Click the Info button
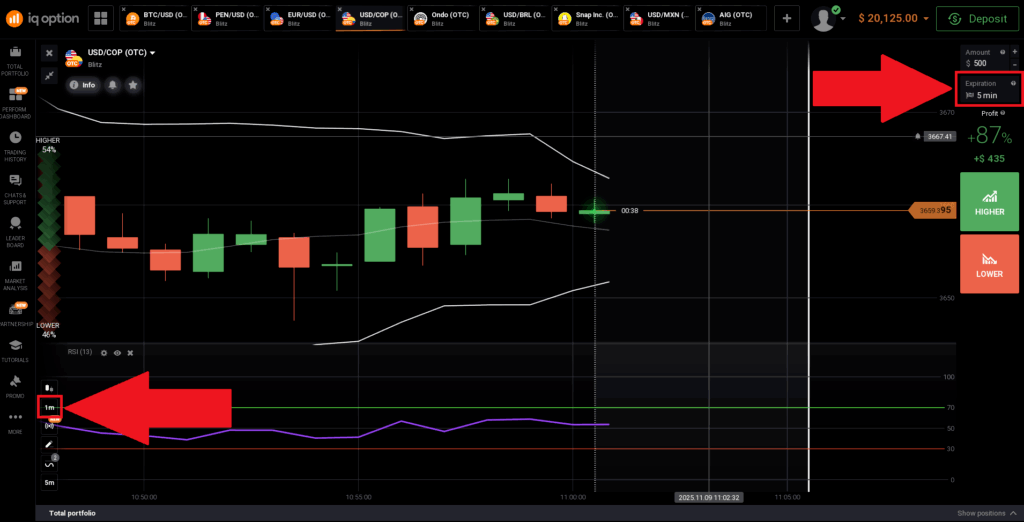Image resolution: width=1024 pixels, height=522 pixels. [x=82, y=85]
